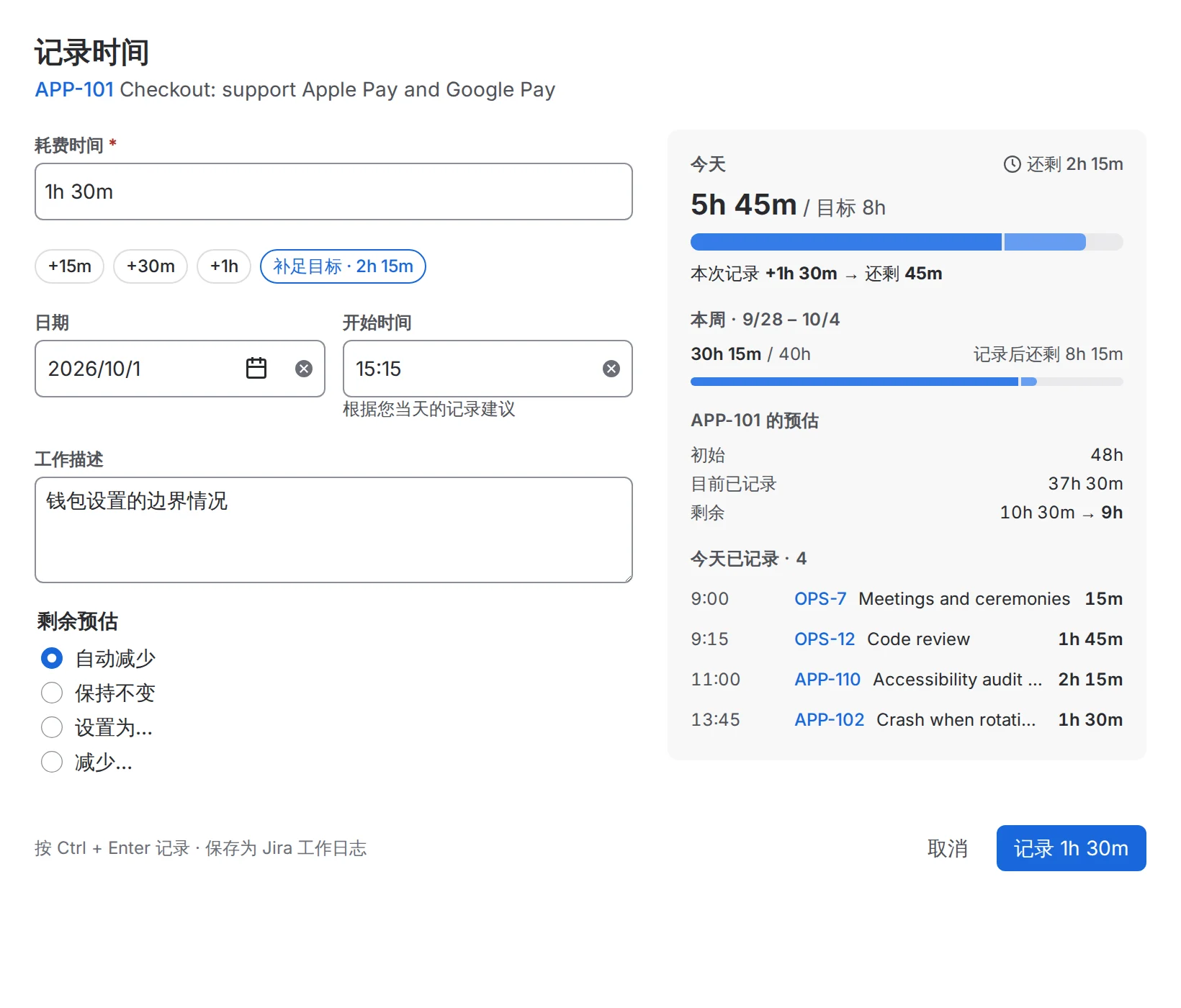Open the date picker calendar icon
The height and width of the screenshot is (1008, 1181).
pyautogui.click(x=256, y=369)
